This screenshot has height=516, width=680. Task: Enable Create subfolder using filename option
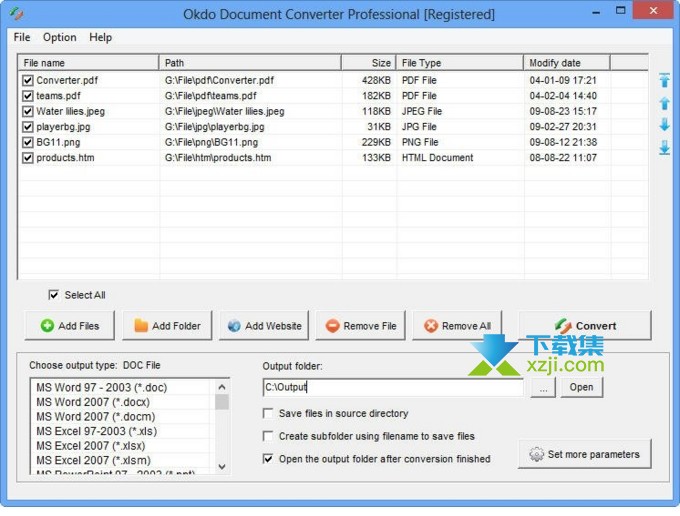pos(268,436)
